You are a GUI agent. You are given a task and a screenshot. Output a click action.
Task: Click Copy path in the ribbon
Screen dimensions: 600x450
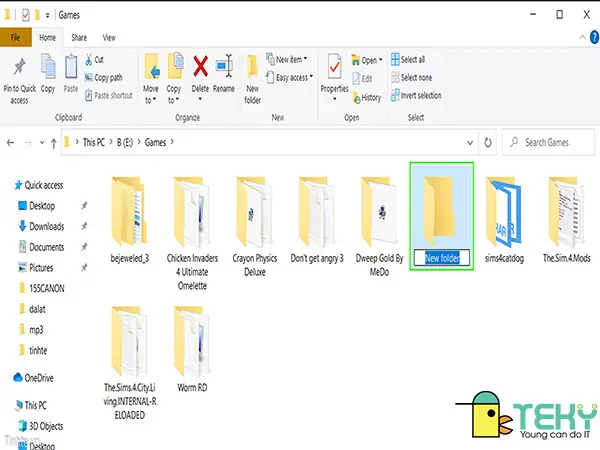click(104, 78)
